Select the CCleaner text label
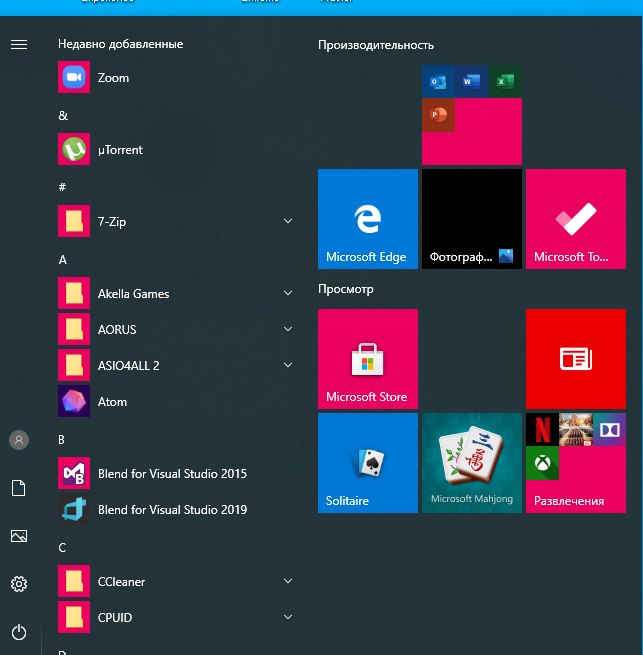The height and width of the screenshot is (655, 643). point(121,581)
